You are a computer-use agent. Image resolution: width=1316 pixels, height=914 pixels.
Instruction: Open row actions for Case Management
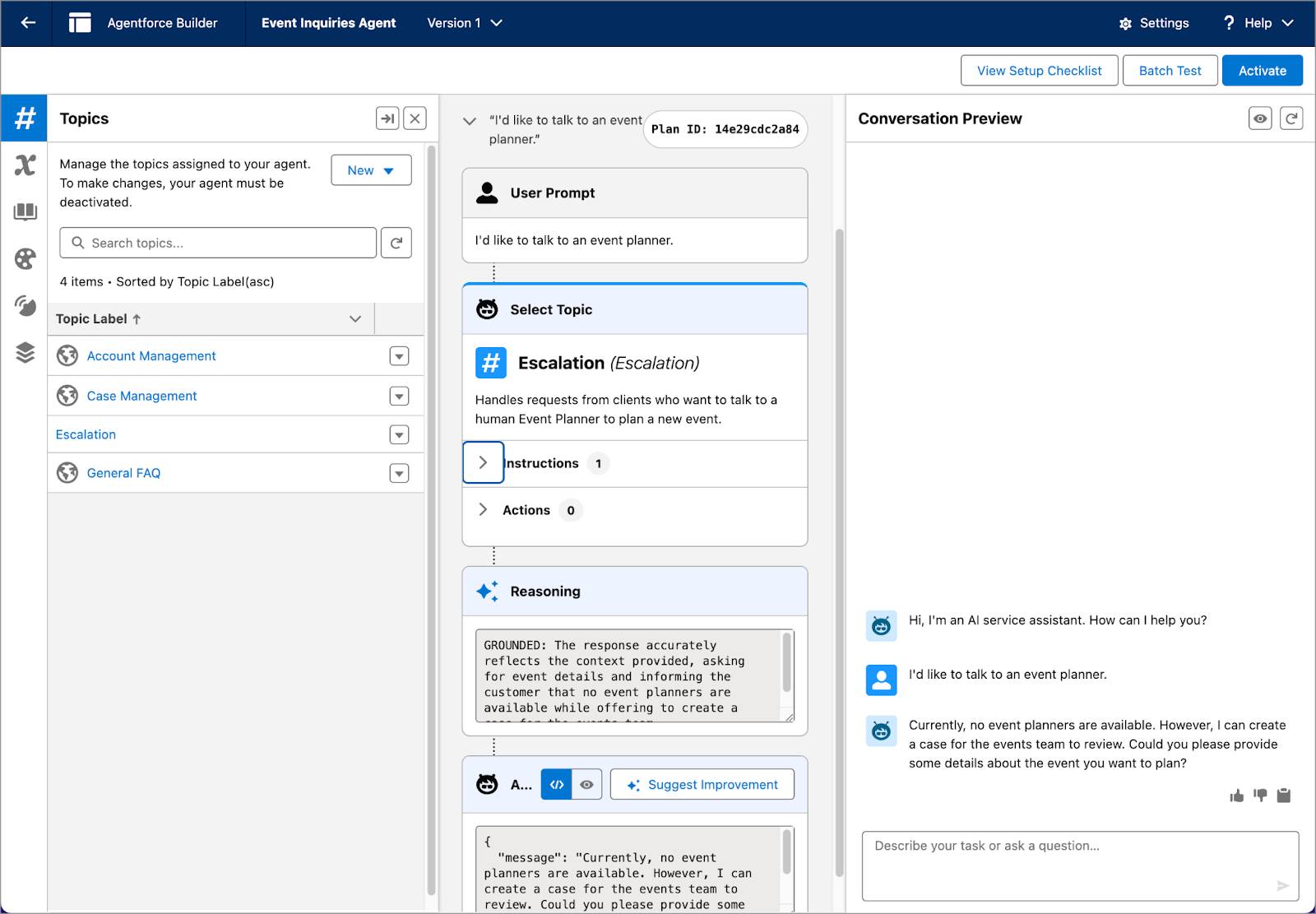point(399,396)
